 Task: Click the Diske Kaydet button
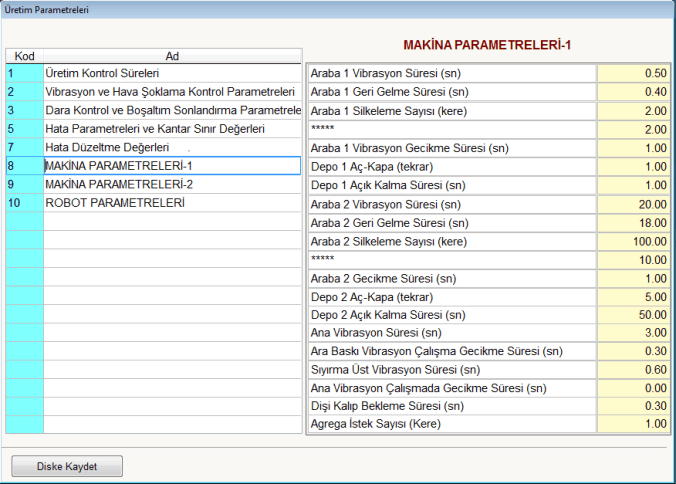pos(66,466)
